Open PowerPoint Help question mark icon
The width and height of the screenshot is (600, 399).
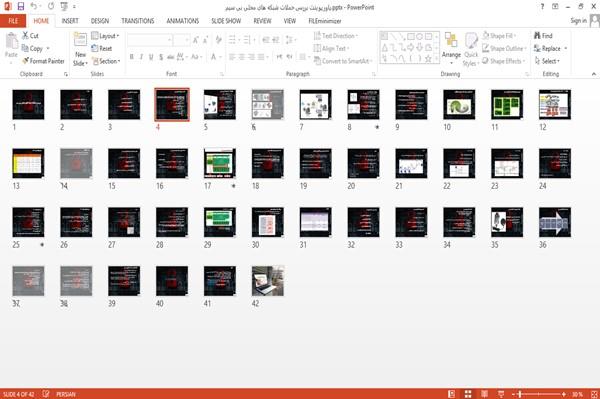pos(542,7)
